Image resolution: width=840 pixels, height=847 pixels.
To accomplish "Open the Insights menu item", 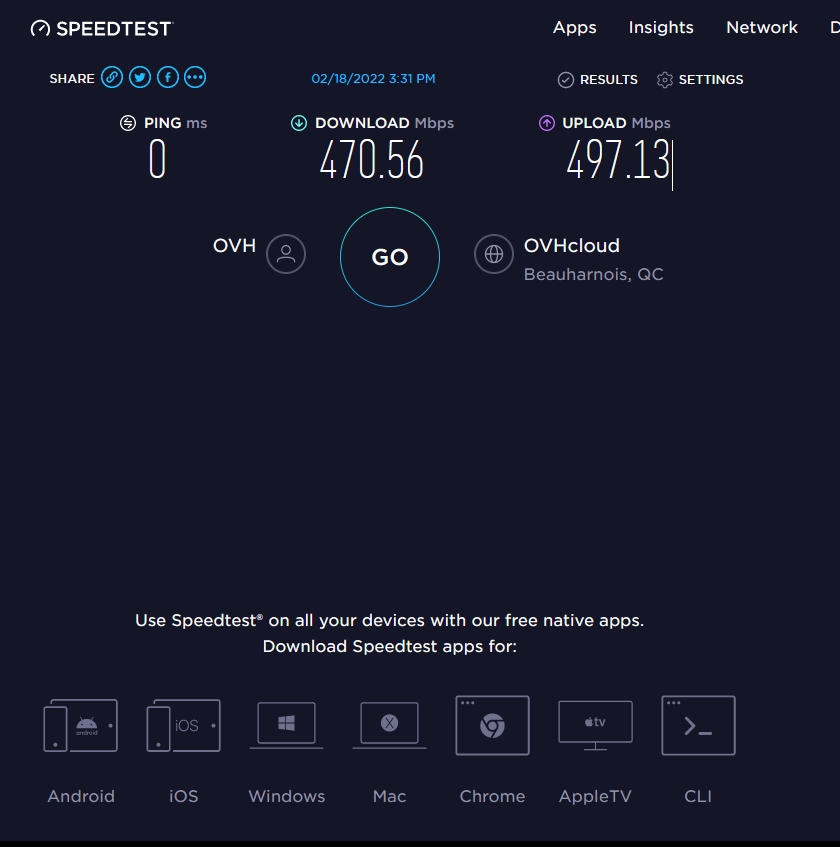I will 661,28.
